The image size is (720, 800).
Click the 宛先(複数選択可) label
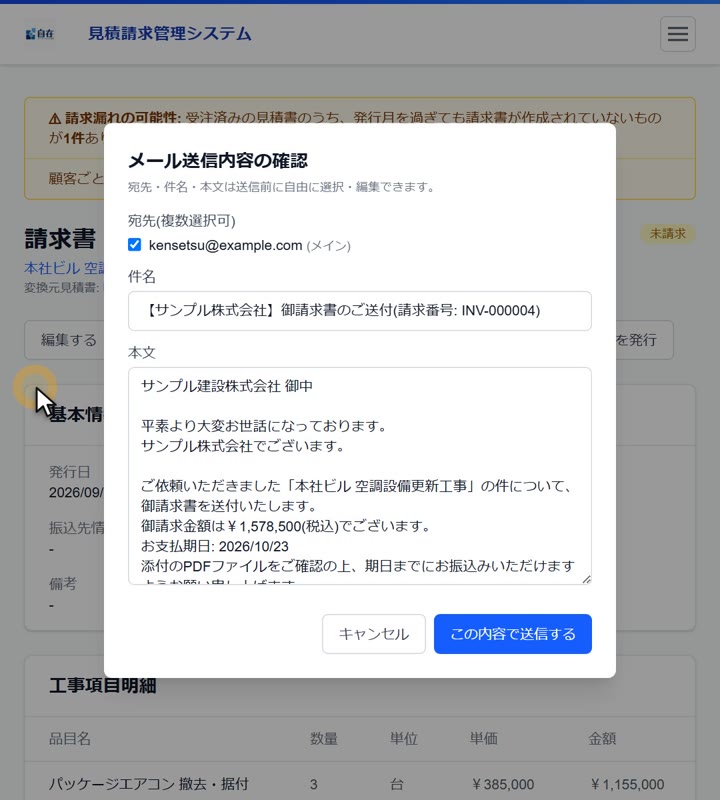pyautogui.click(x=182, y=221)
